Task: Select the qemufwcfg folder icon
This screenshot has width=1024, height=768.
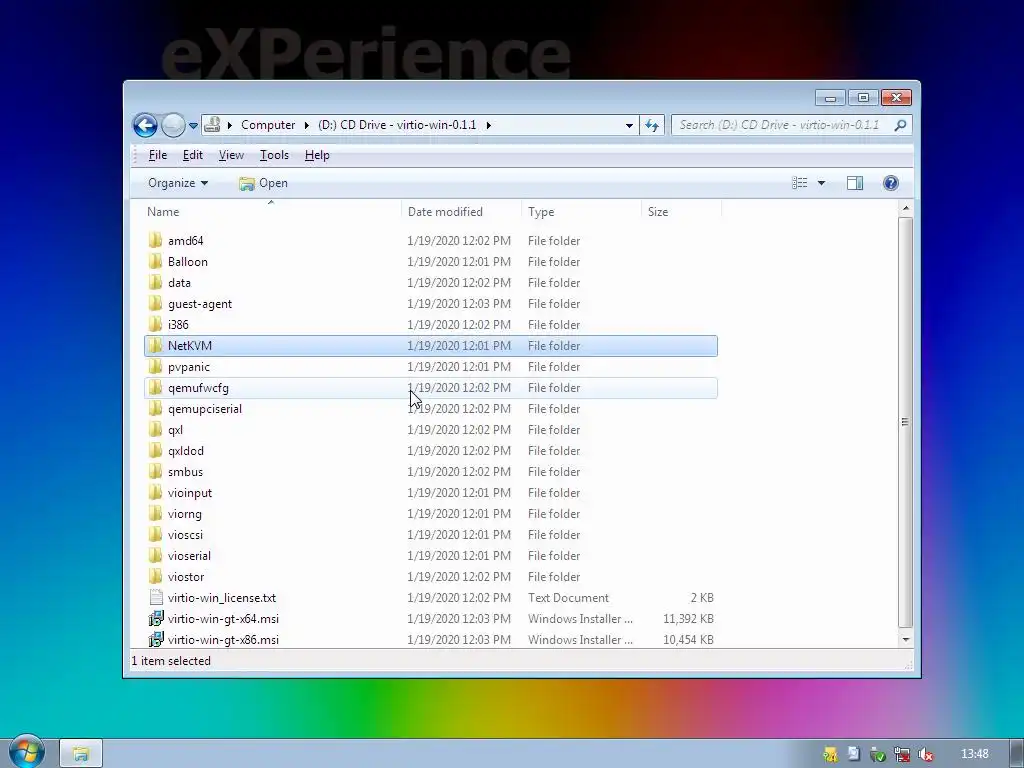Action: point(155,387)
